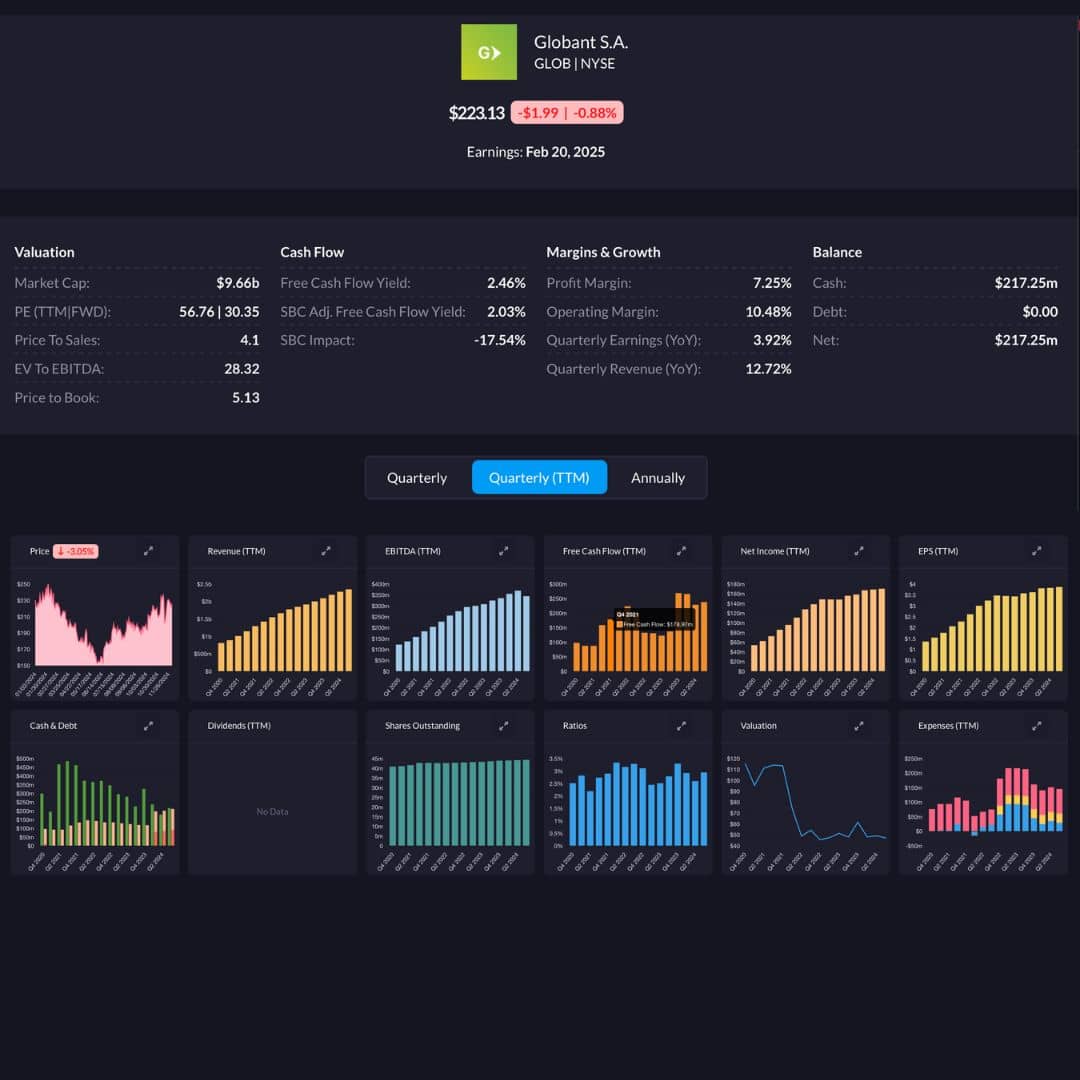Expand the Price chart
The height and width of the screenshot is (1080, 1080).
click(148, 551)
